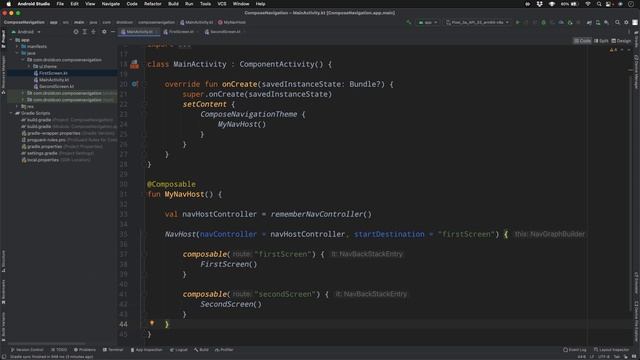Screen dimensions: 640x360
Task: Open the app run configuration dropdown
Action: 427,22
